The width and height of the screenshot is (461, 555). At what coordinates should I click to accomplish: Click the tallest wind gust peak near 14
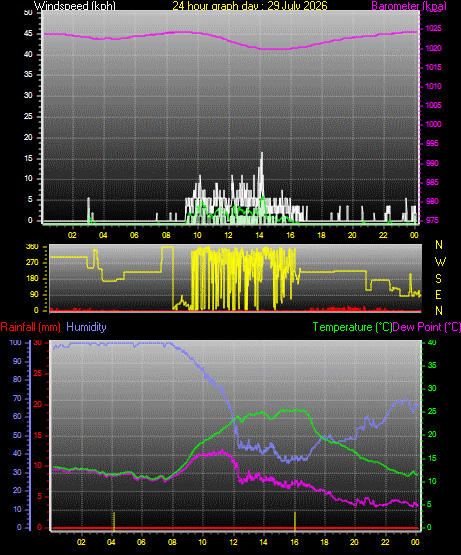[x=262, y=153]
